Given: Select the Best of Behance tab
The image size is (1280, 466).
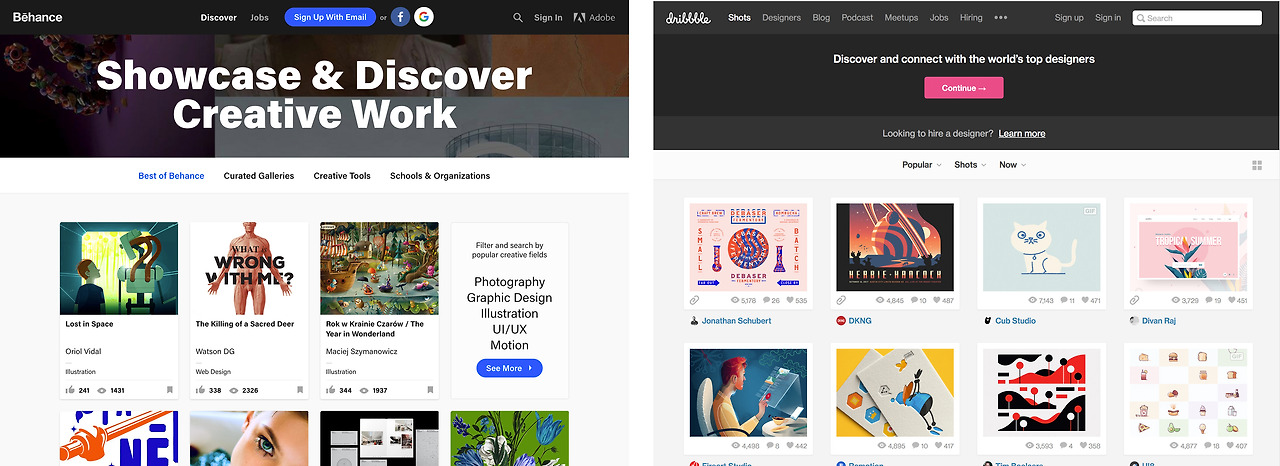Looking at the screenshot, I should click(x=171, y=176).
